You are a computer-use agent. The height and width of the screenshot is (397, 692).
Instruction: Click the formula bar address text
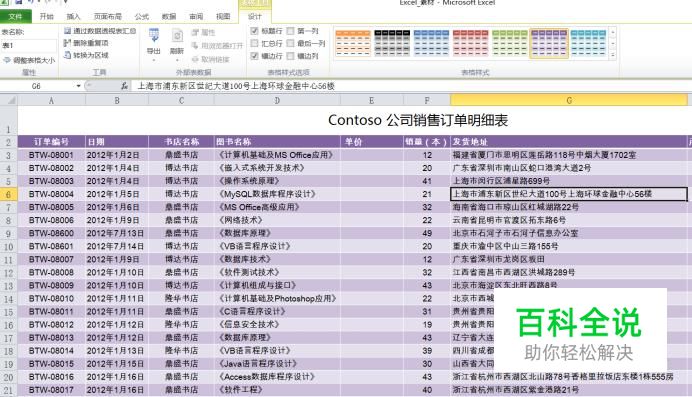coord(236,86)
